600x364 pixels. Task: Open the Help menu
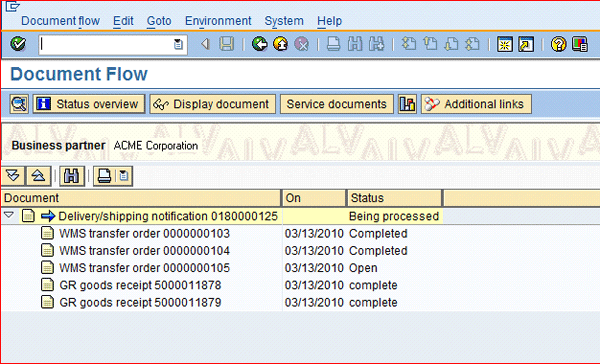[329, 21]
